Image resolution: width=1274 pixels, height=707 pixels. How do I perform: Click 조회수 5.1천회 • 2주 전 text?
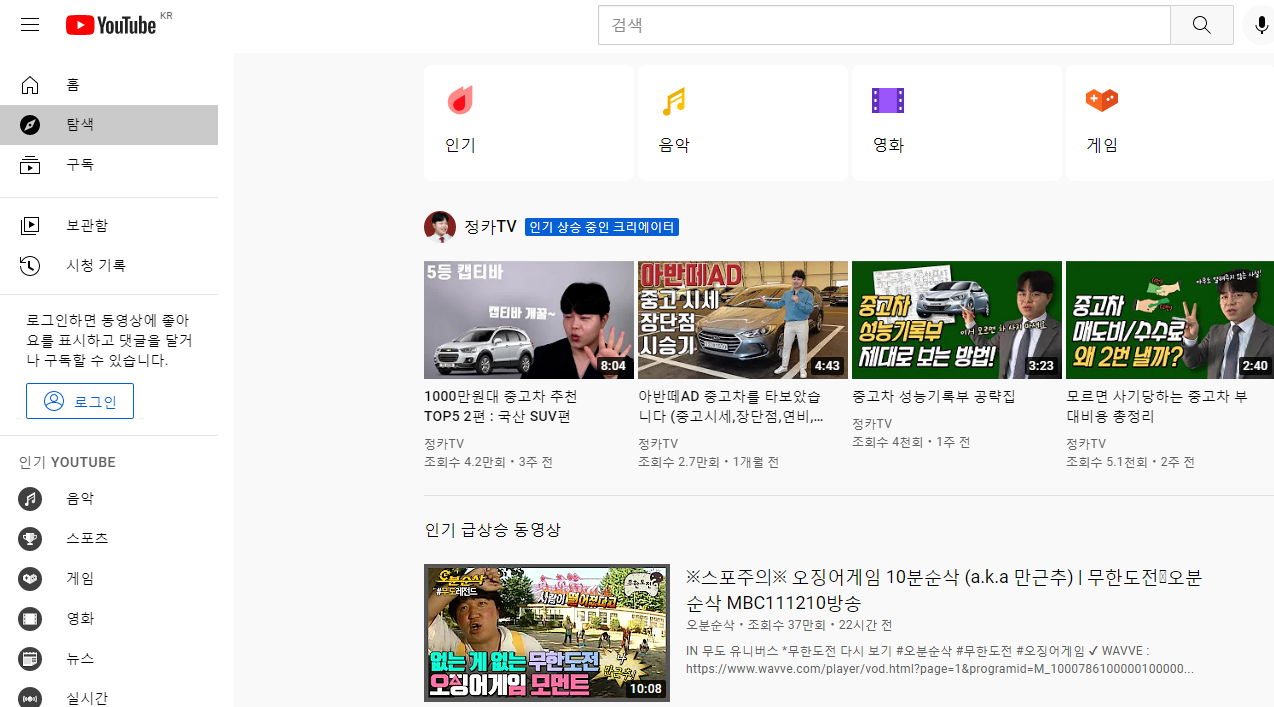coord(1130,462)
